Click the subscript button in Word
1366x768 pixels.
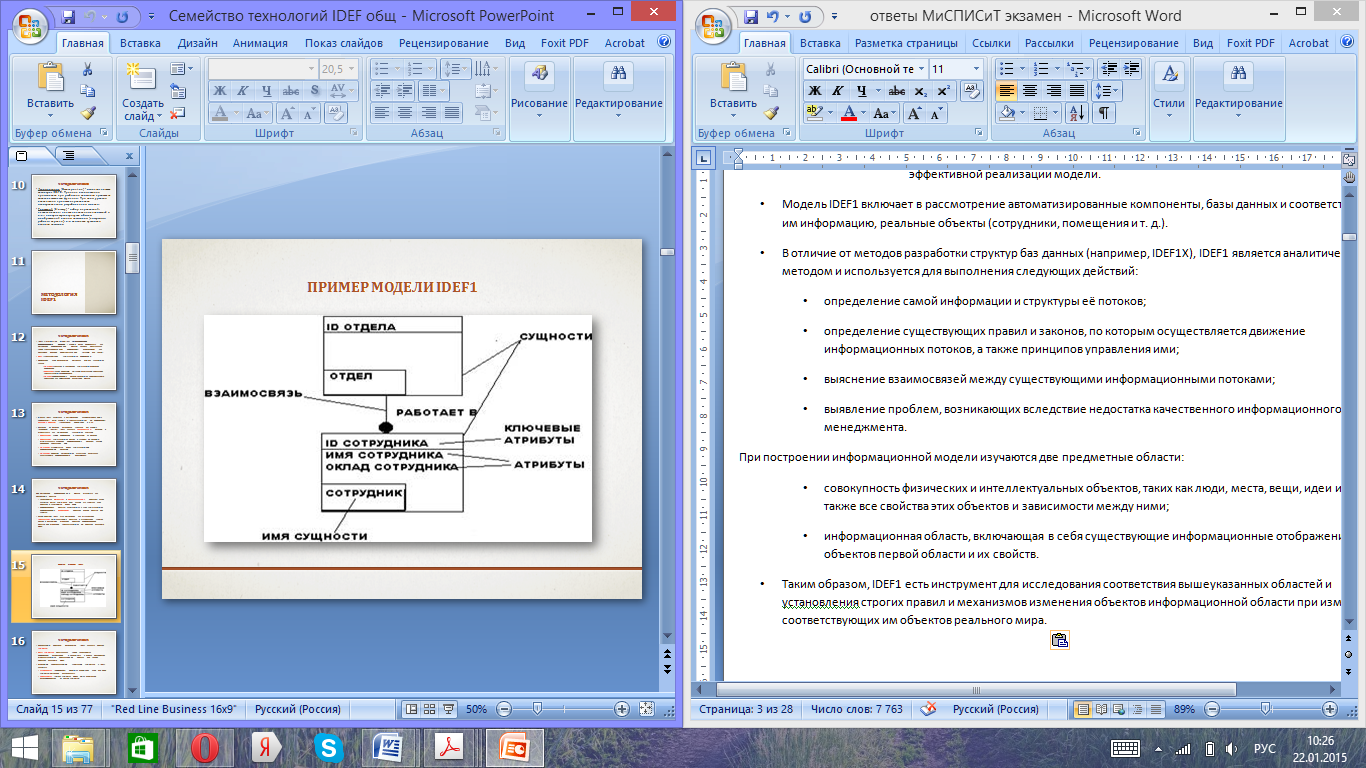[920, 91]
